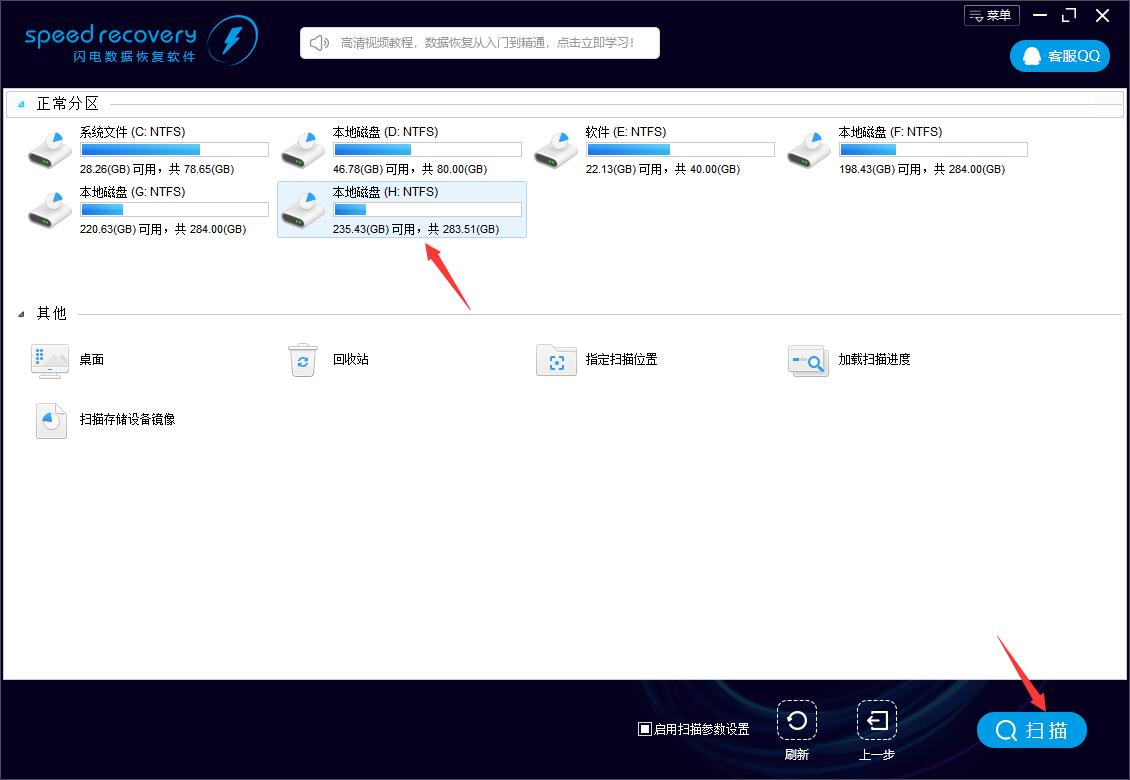This screenshot has width=1130, height=780.
Task: Collapse the 其他 section
Action: point(22,314)
